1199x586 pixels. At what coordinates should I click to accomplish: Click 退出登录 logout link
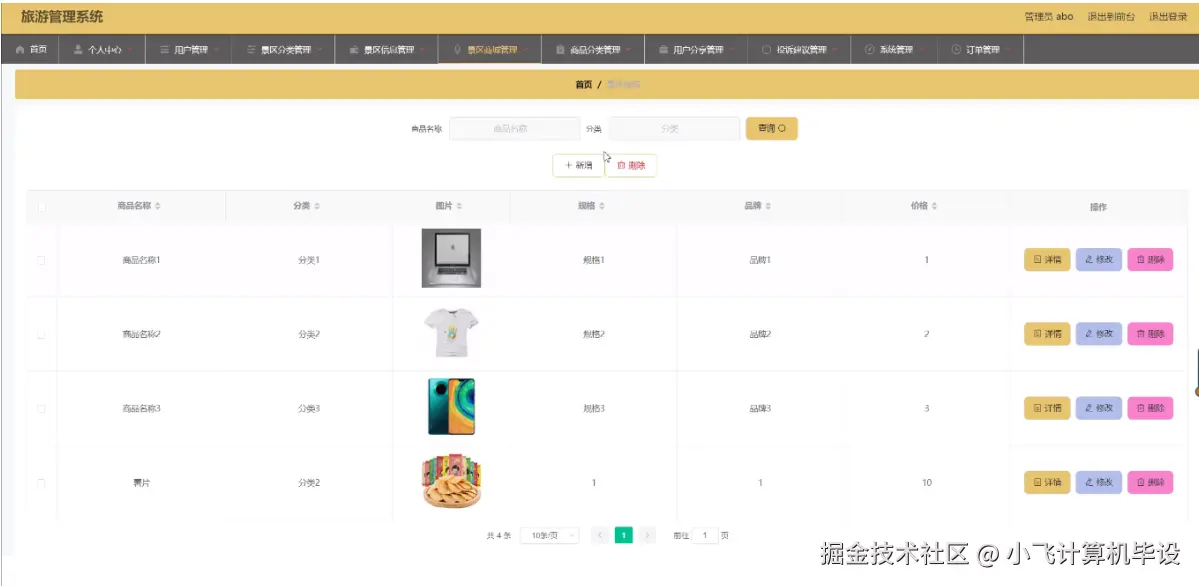point(1168,17)
